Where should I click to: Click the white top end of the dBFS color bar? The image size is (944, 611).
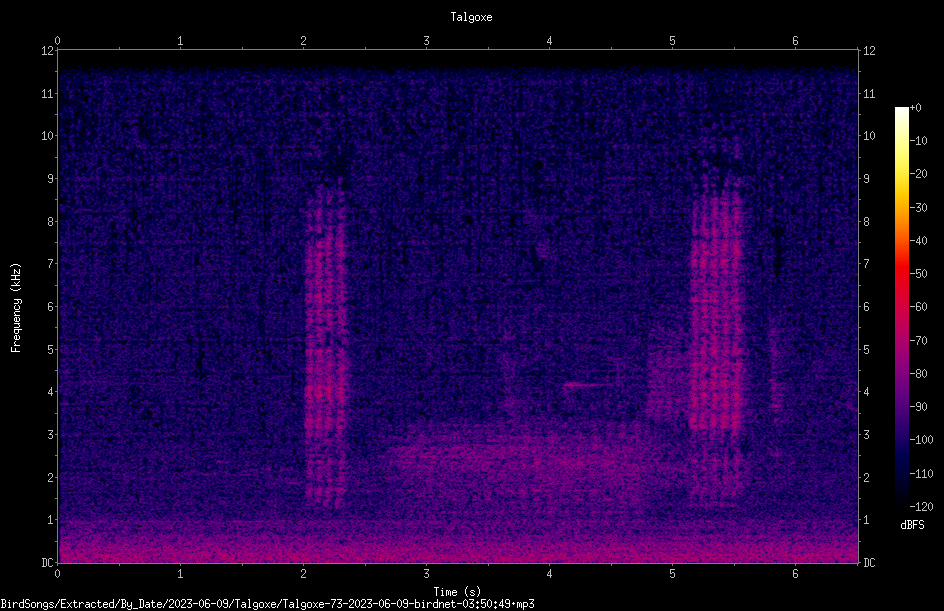point(901,111)
